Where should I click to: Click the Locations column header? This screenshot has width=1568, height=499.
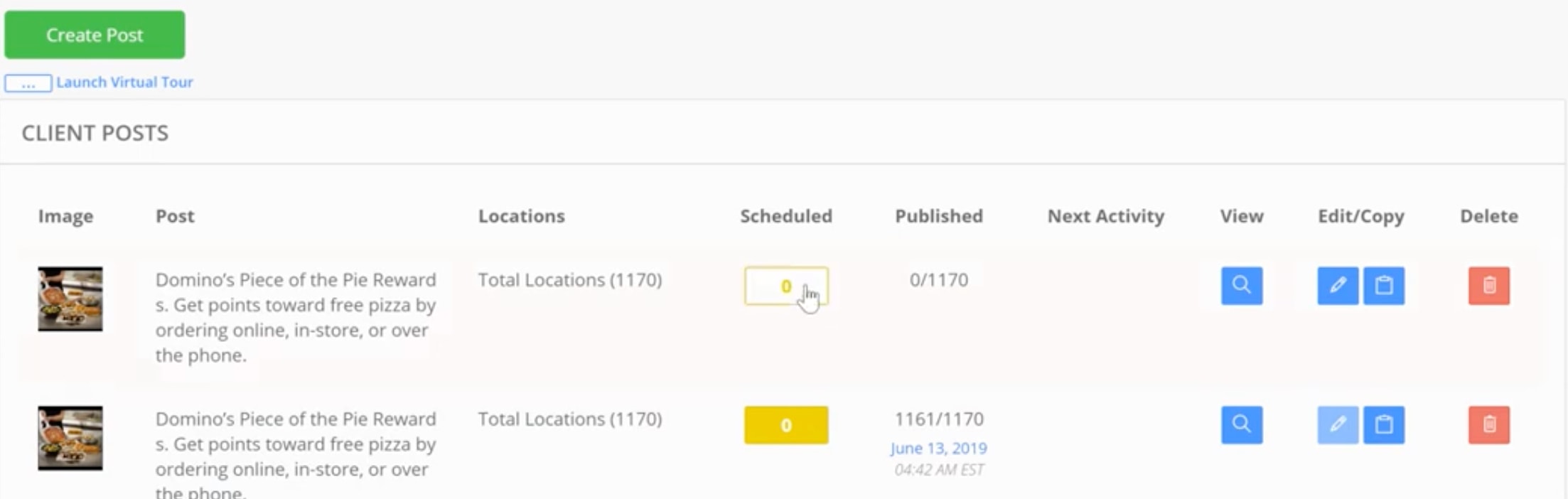click(x=522, y=216)
